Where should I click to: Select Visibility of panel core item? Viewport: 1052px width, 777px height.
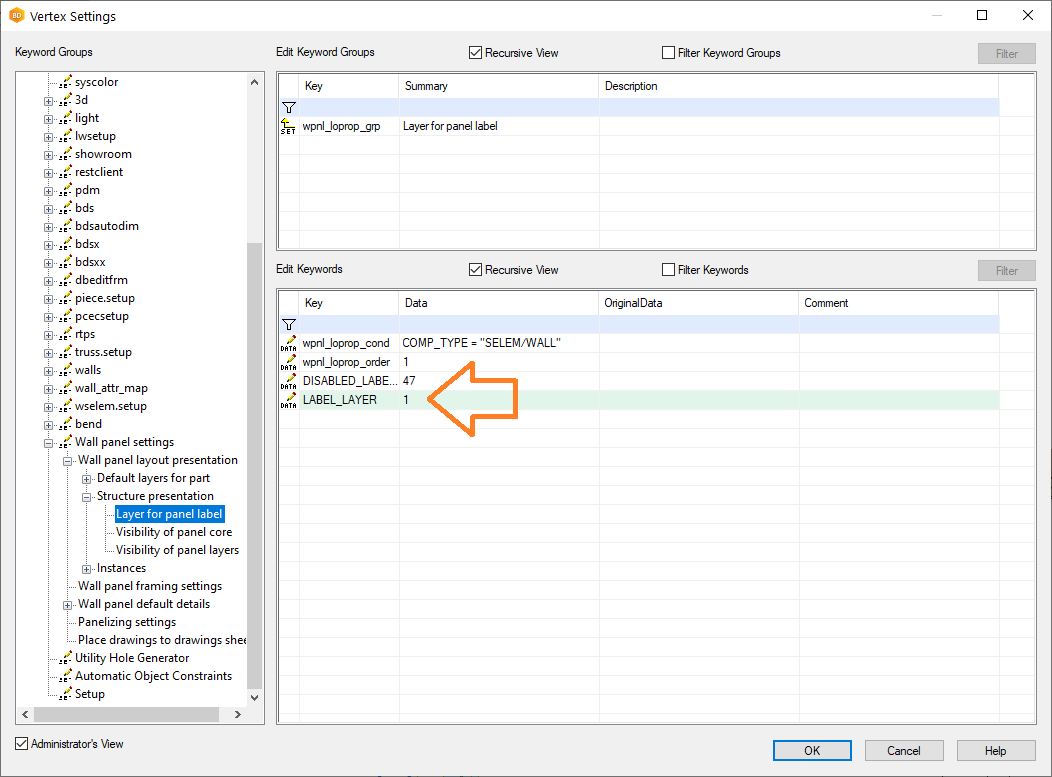pos(173,532)
